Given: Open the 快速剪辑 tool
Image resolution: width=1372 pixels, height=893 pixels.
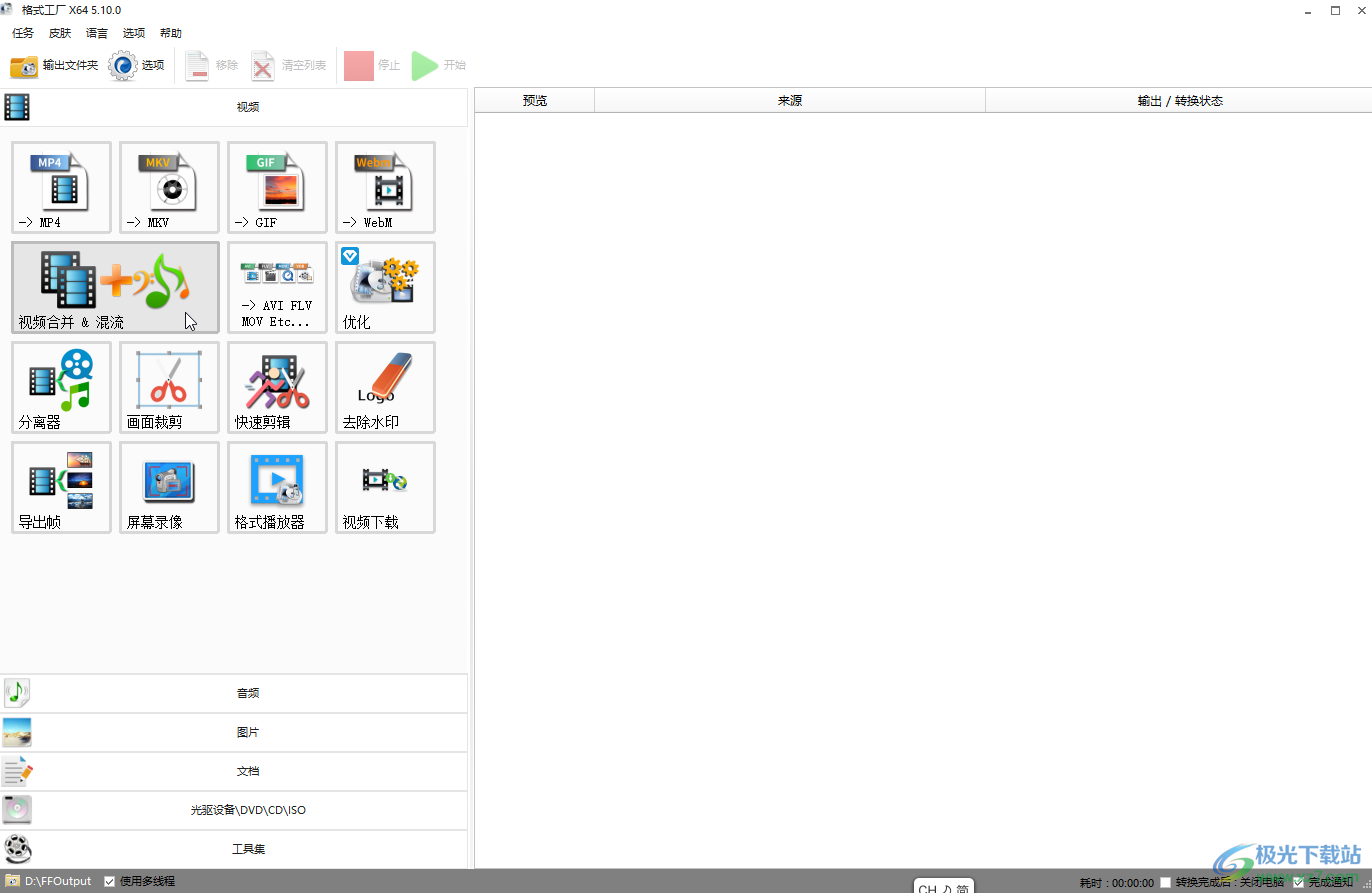Looking at the screenshot, I should tap(277, 387).
